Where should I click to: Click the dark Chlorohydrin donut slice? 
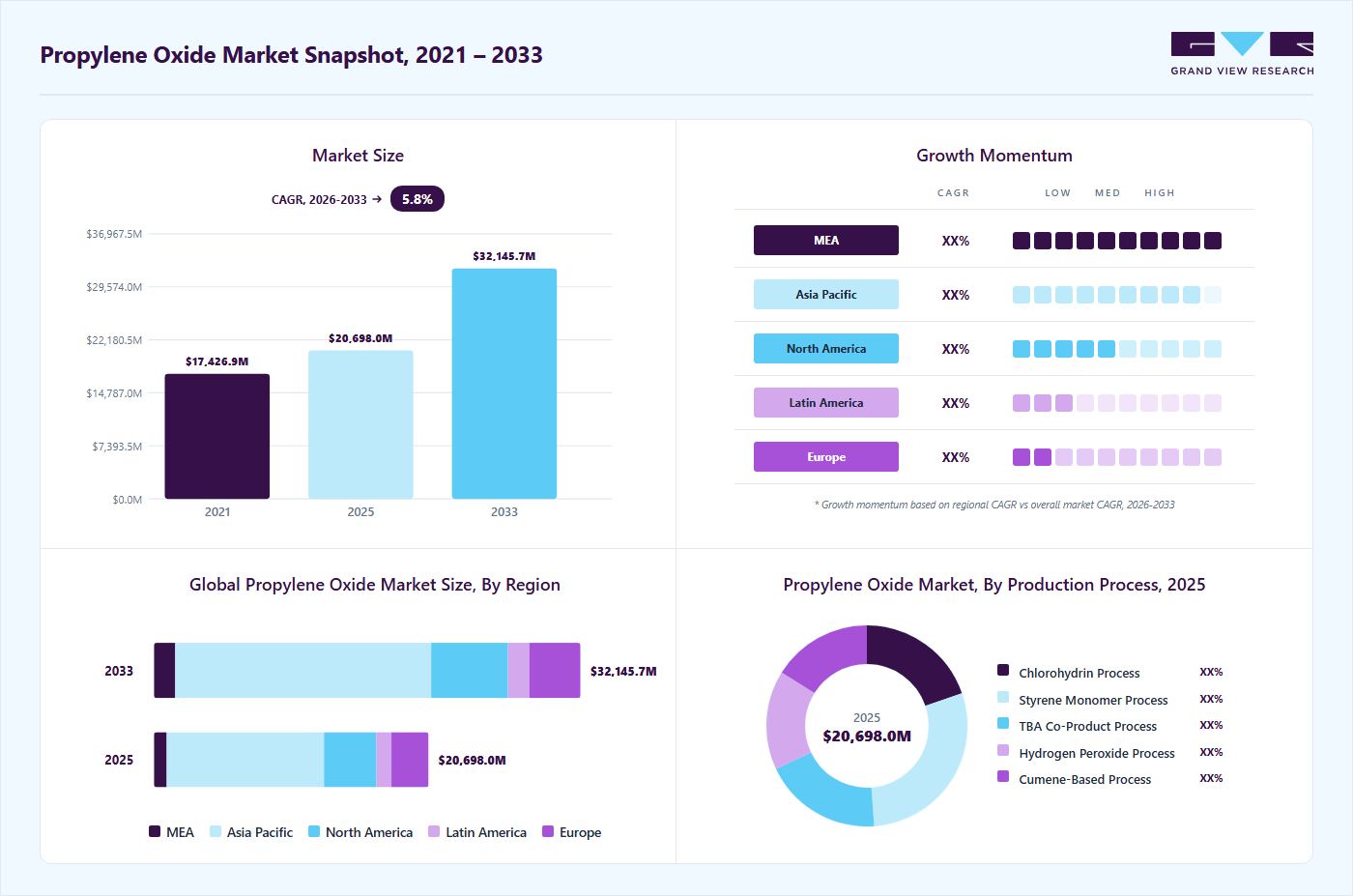913,659
